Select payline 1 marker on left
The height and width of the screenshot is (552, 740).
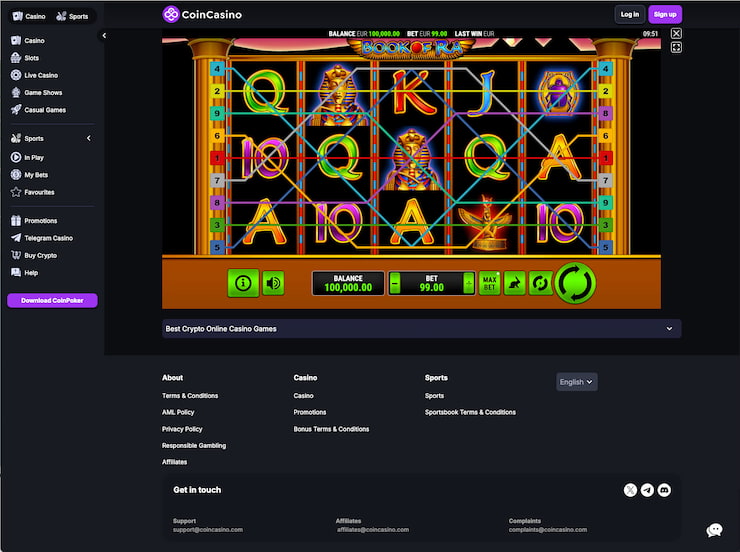pos(217,158)
